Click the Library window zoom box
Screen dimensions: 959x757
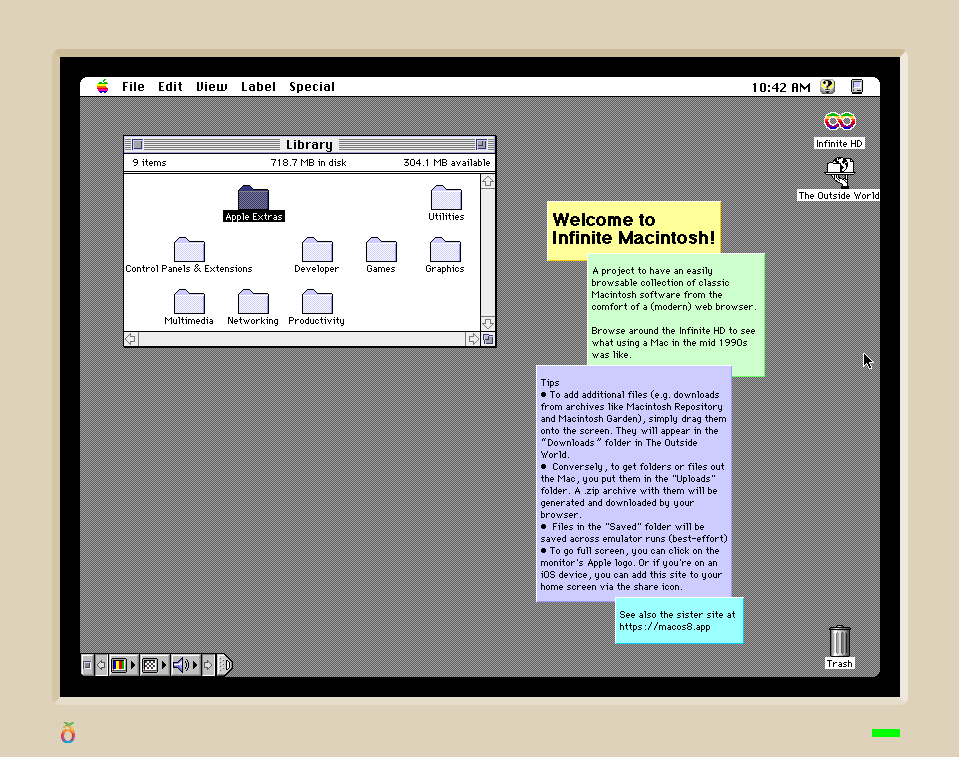[481, 144]
